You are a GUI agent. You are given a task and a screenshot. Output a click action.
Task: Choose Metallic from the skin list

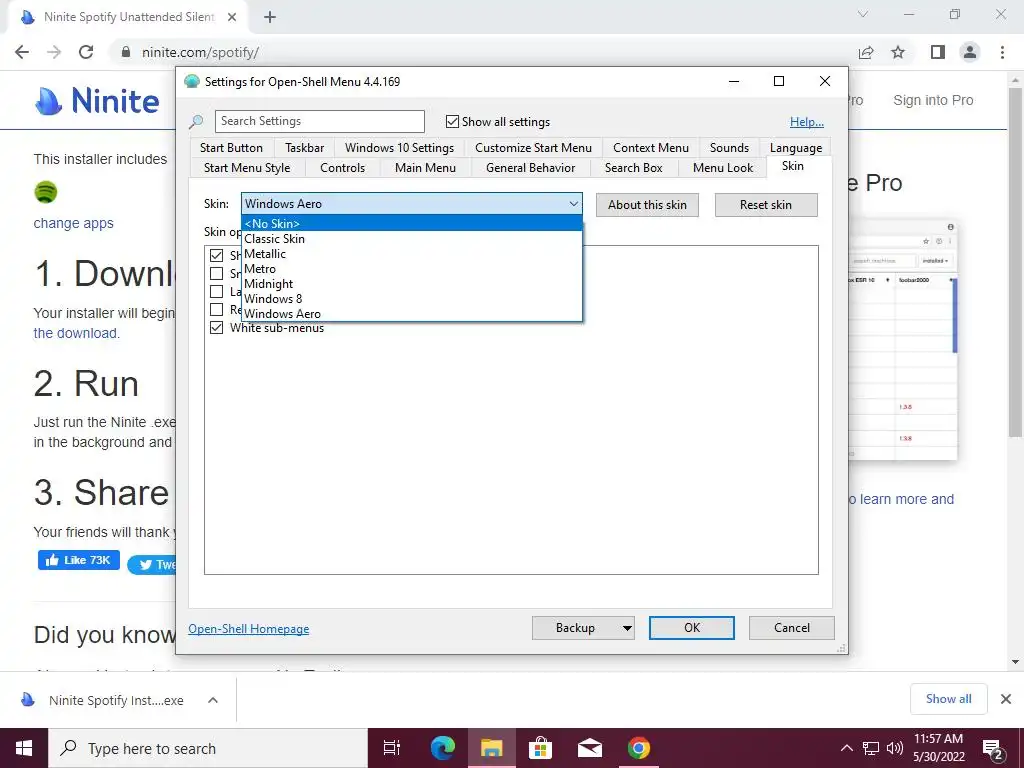(411, 254)
